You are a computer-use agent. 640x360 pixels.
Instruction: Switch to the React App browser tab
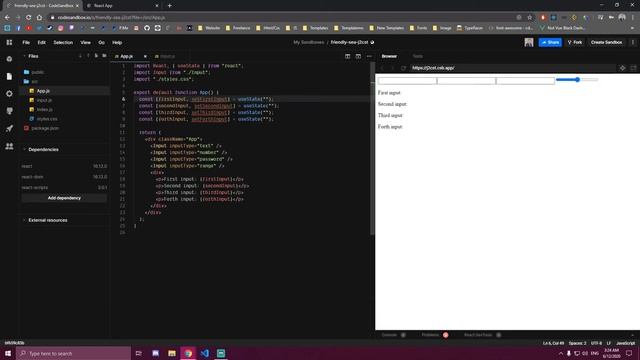click(x=122, y=6)
